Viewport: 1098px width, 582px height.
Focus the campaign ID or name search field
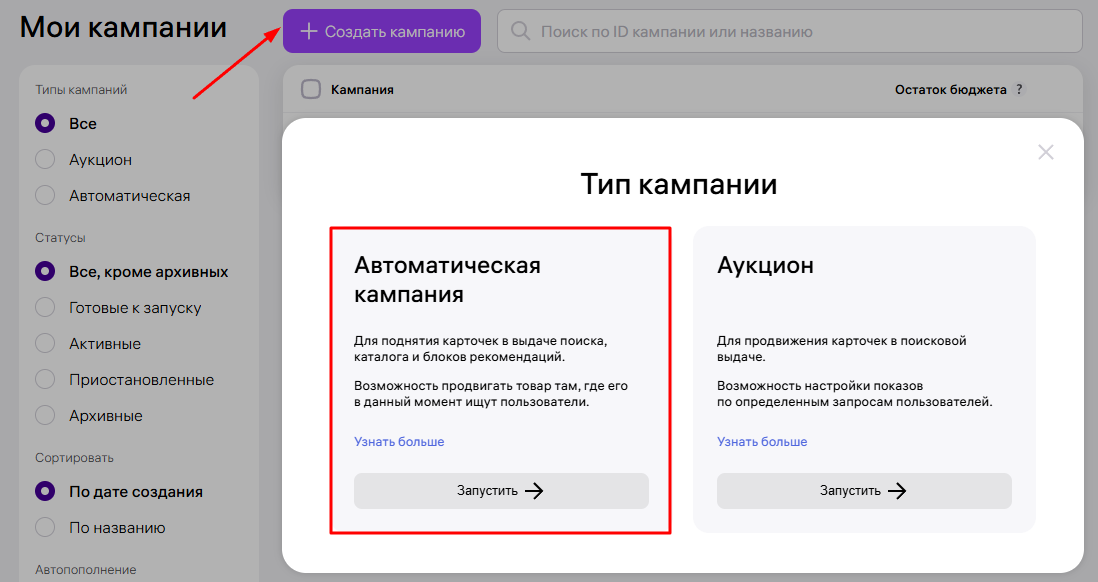[x=790, y=32]
